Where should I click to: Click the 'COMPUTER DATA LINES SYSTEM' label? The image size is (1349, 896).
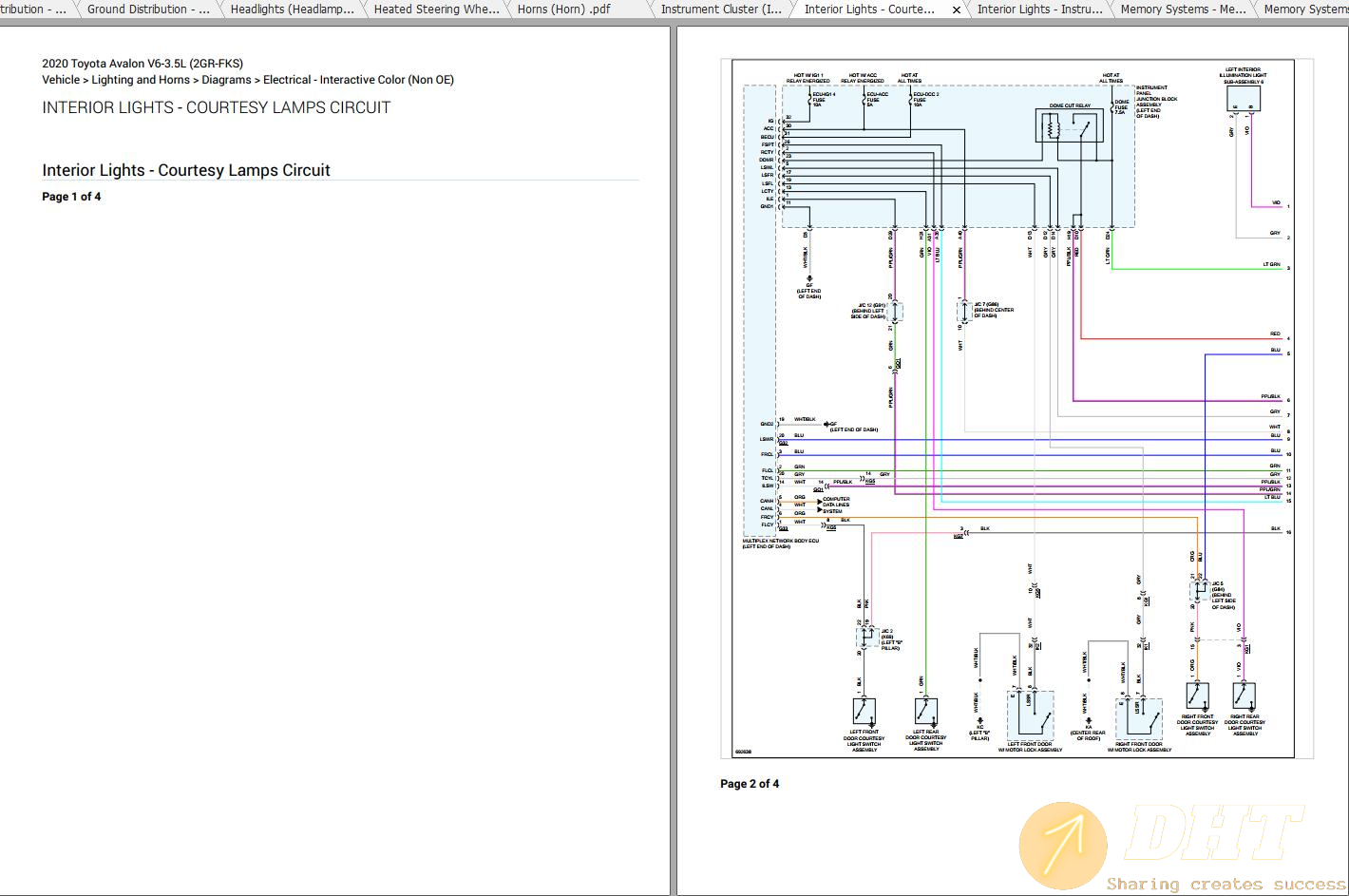click(836, 505)
